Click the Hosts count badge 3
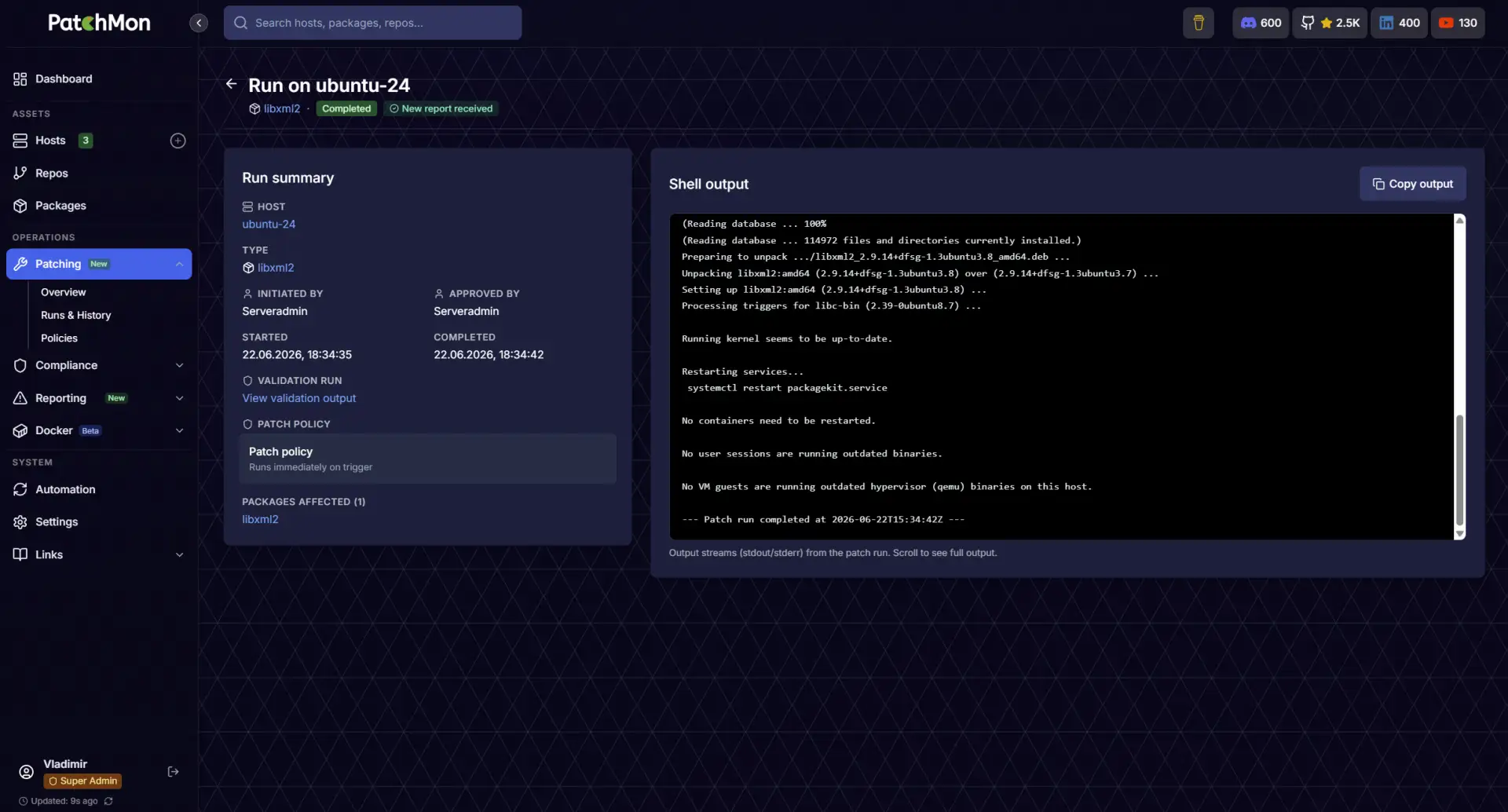The height and width of the screenshot is (812, 1508). [x=86, y=141]
